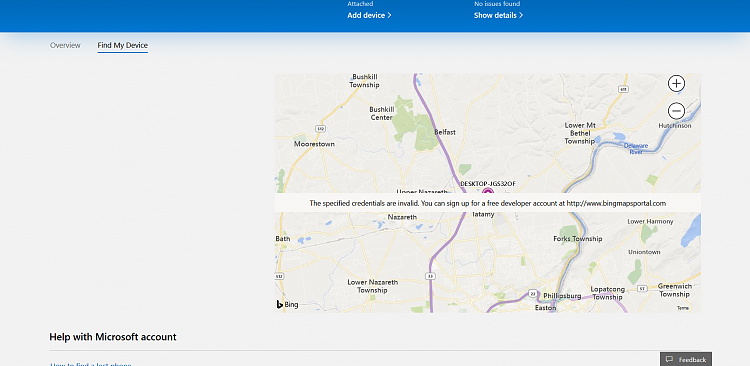Click the Lower Harmony label
Screen dimensions: 750x366
[650, 222]
